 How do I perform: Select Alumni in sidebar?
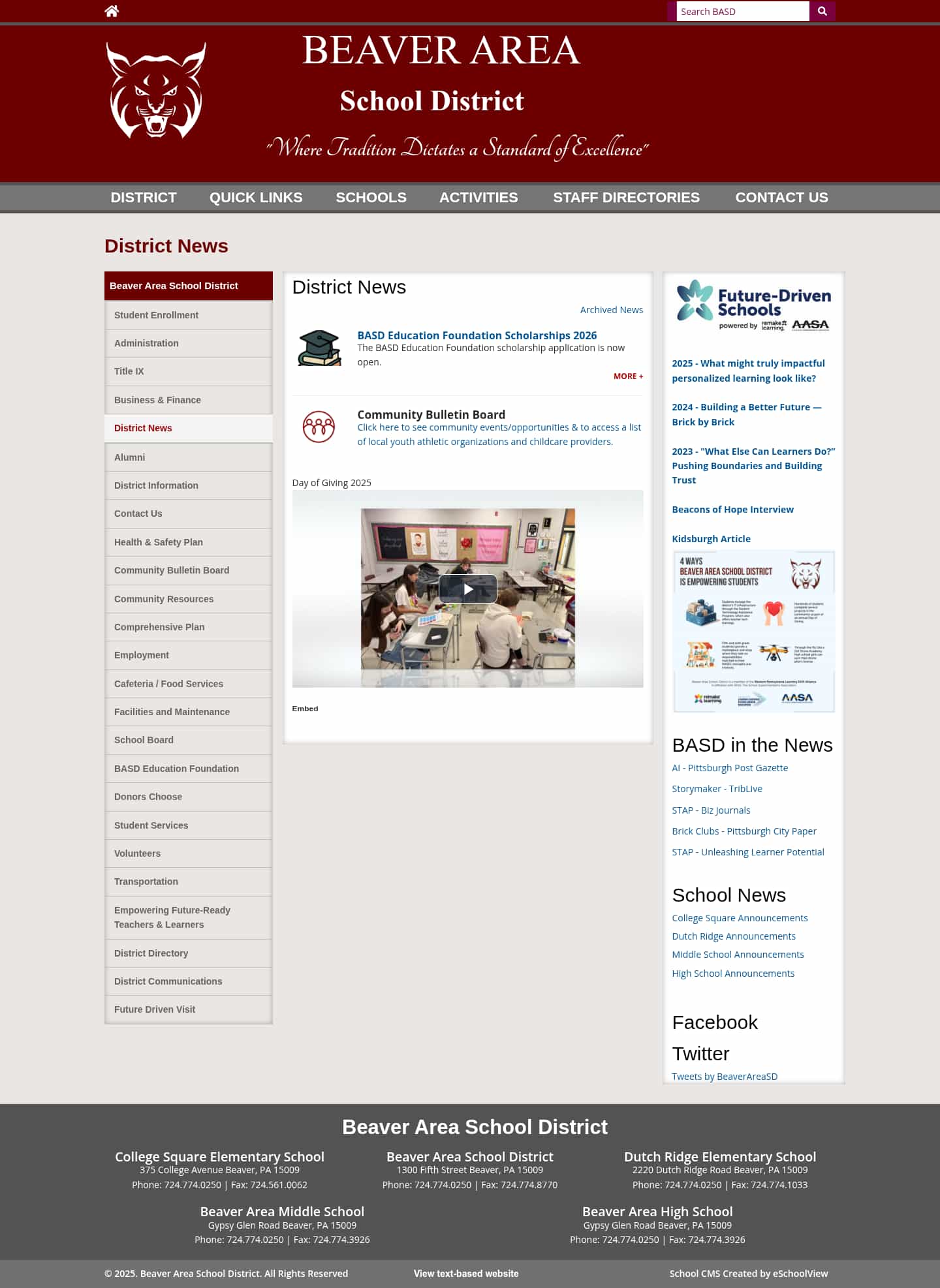pyautogui.click(x=189, y=457)
